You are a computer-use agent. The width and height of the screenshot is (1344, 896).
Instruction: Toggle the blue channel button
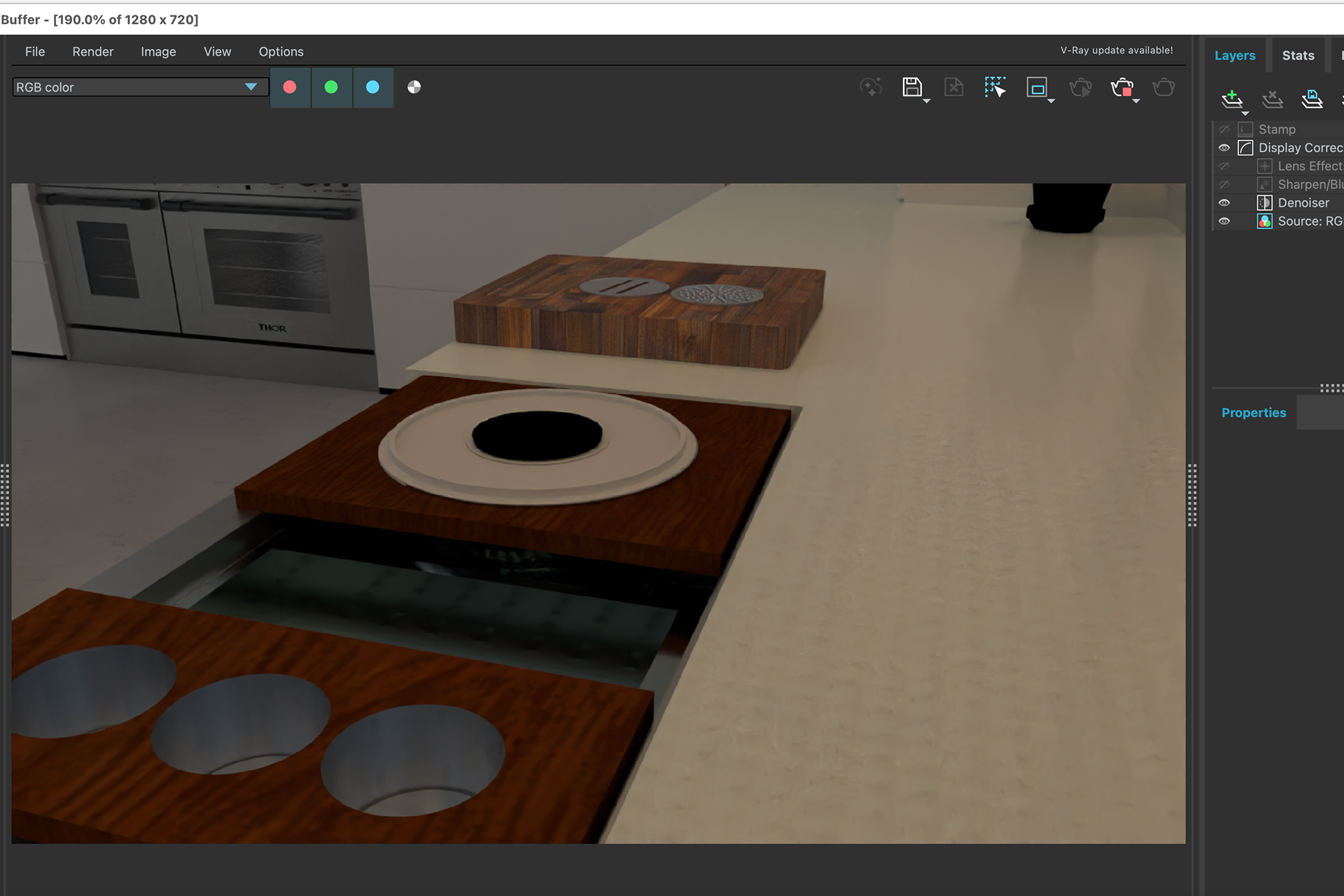(373, 87)
